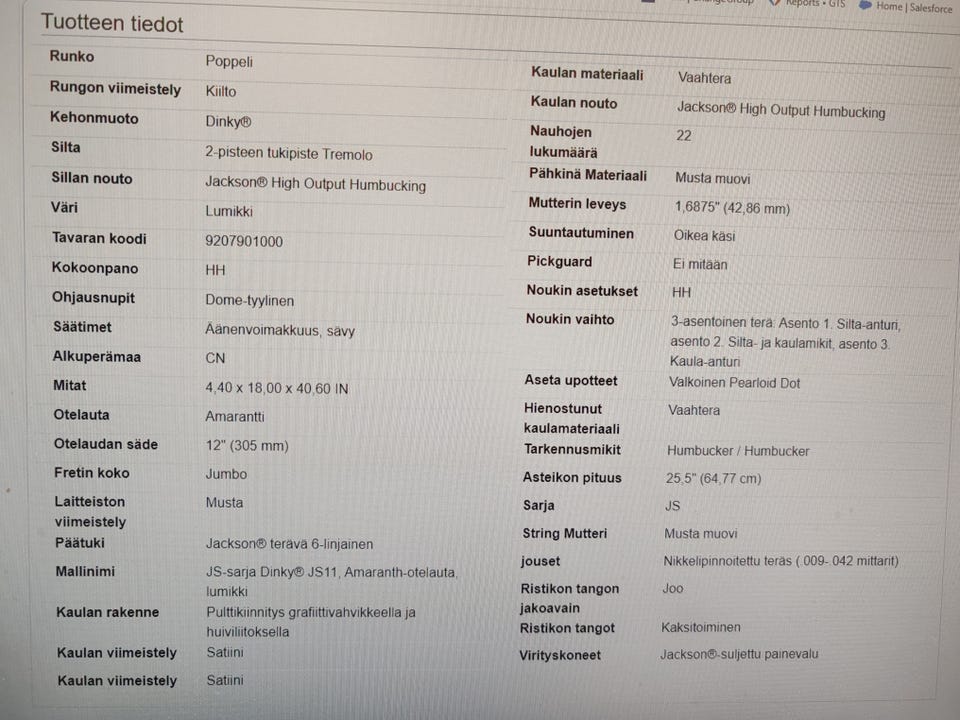Click the 'Väri' label

click(x=64, y=208)
